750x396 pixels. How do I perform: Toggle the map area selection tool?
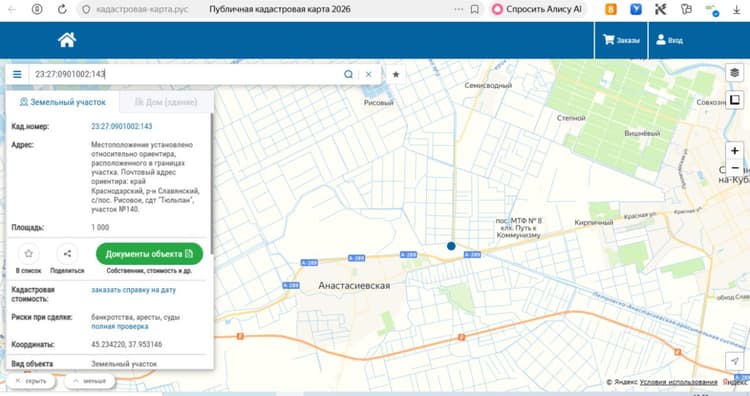735,99
